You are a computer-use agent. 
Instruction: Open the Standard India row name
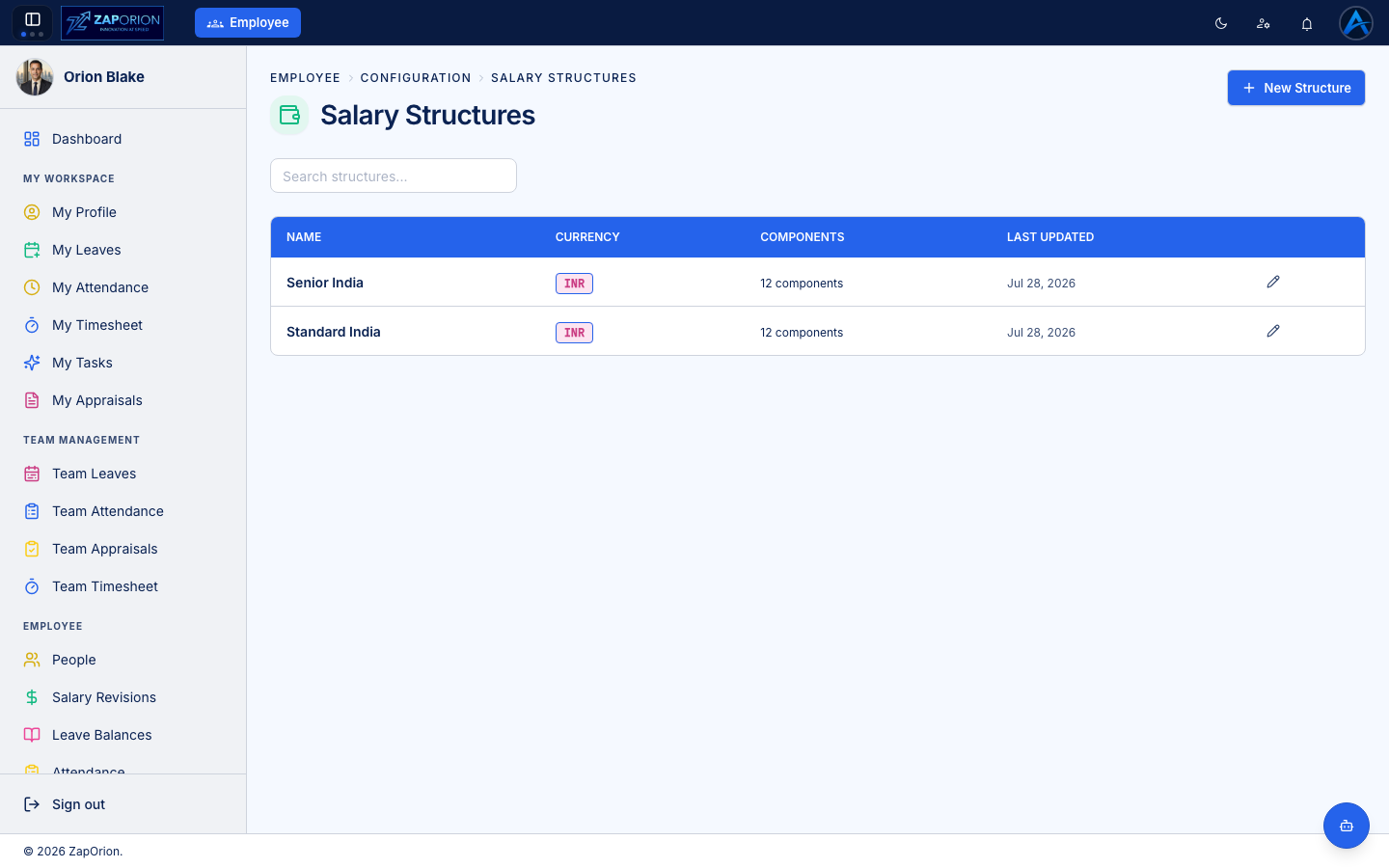pos(334,332)
